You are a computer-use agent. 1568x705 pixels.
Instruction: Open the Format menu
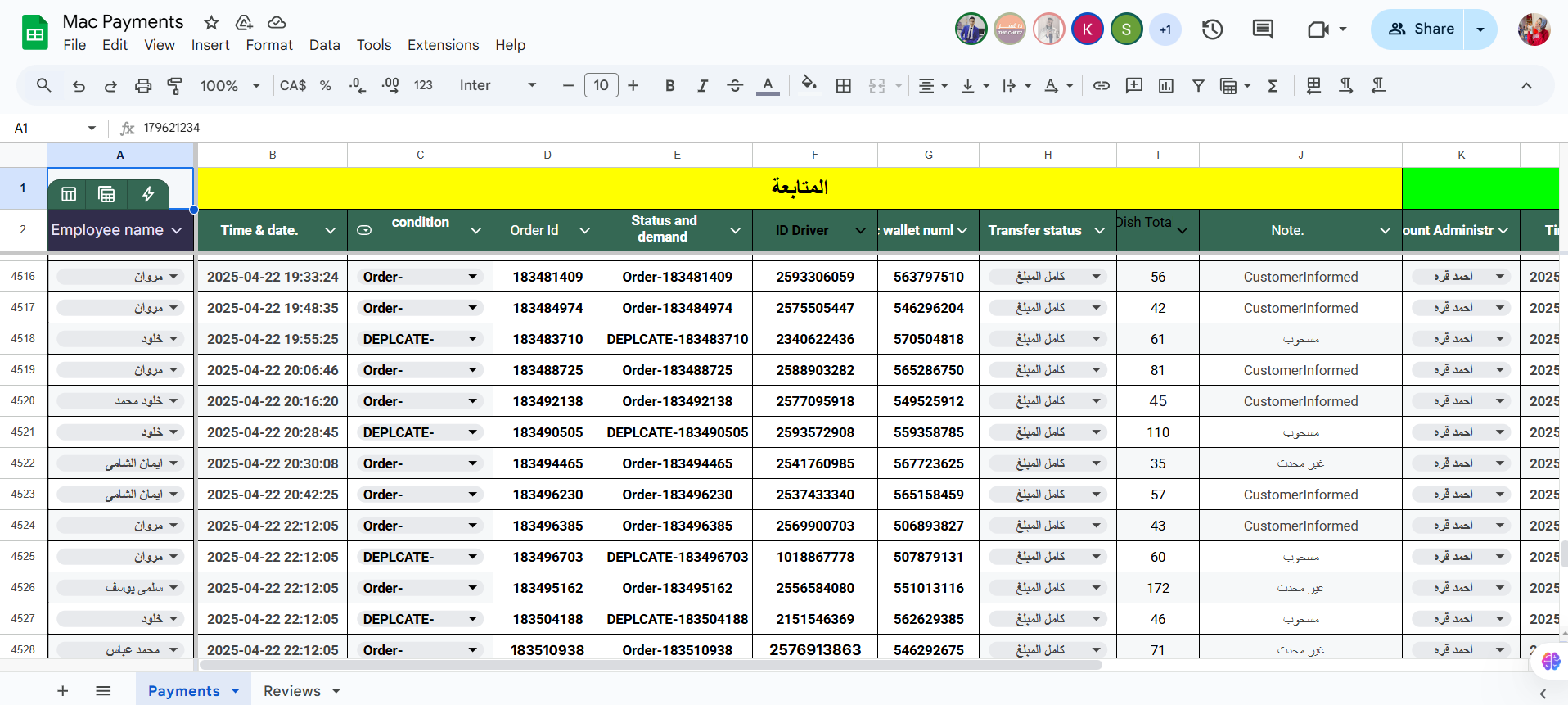click(269, 45)
